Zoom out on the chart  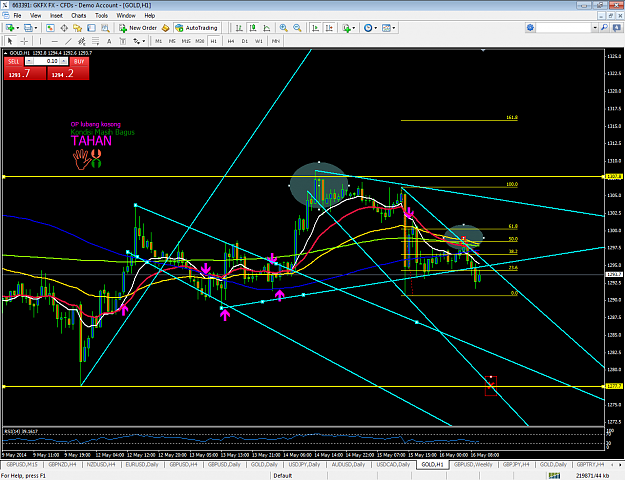[x=297, y=28]
